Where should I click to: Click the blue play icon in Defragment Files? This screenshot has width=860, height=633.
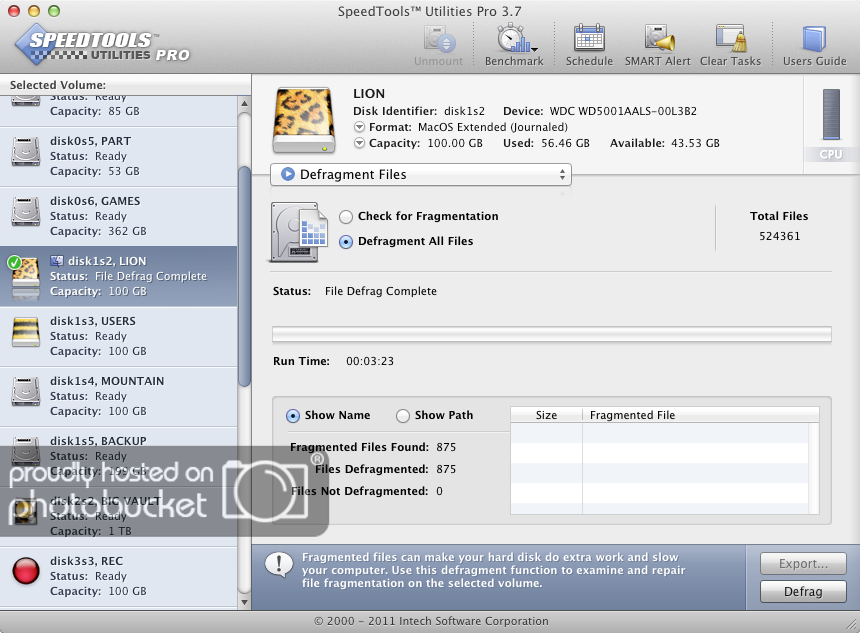287,174
